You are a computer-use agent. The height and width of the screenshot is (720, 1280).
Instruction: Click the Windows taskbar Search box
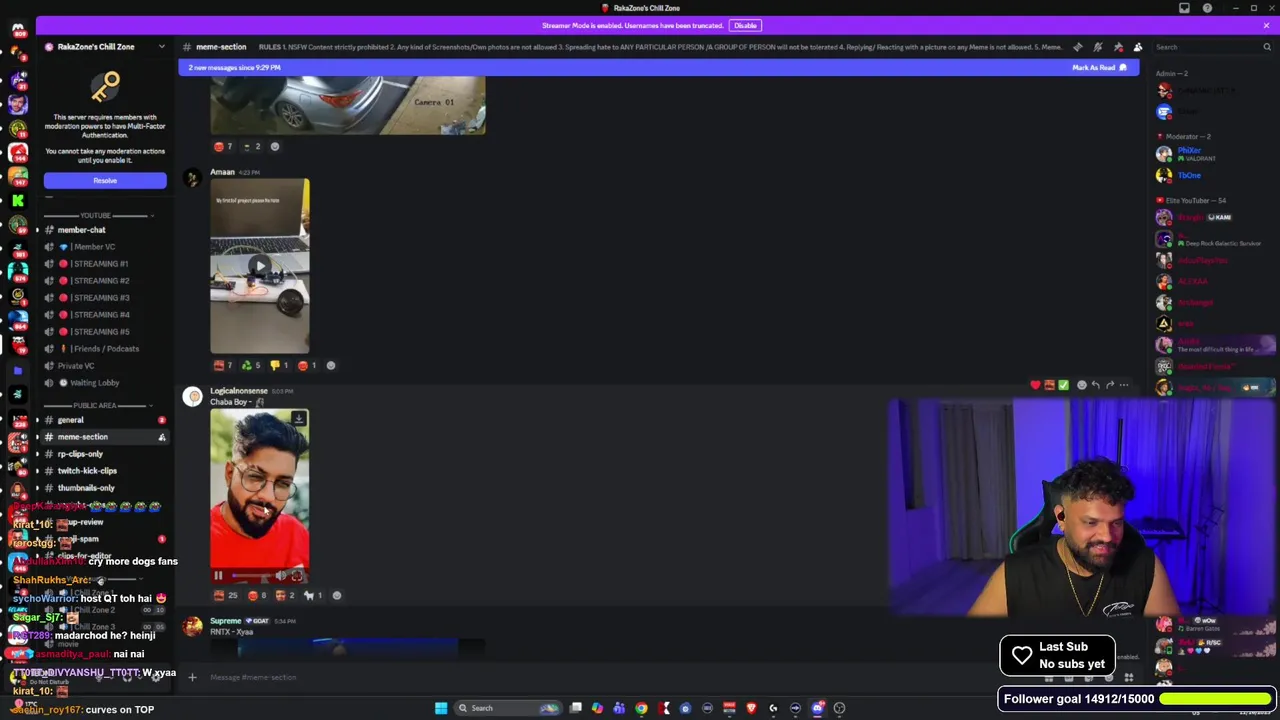tap(507, 708)
